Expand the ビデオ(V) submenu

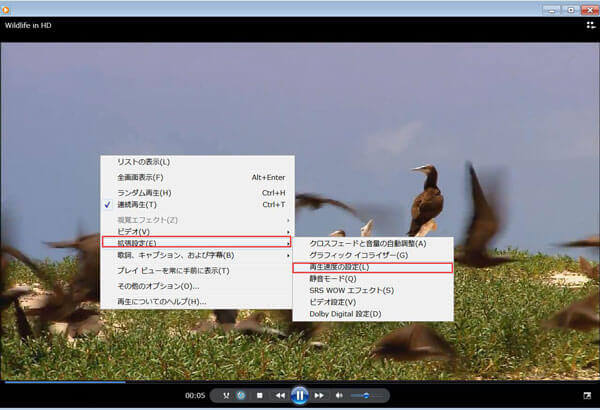click(197, 232)
